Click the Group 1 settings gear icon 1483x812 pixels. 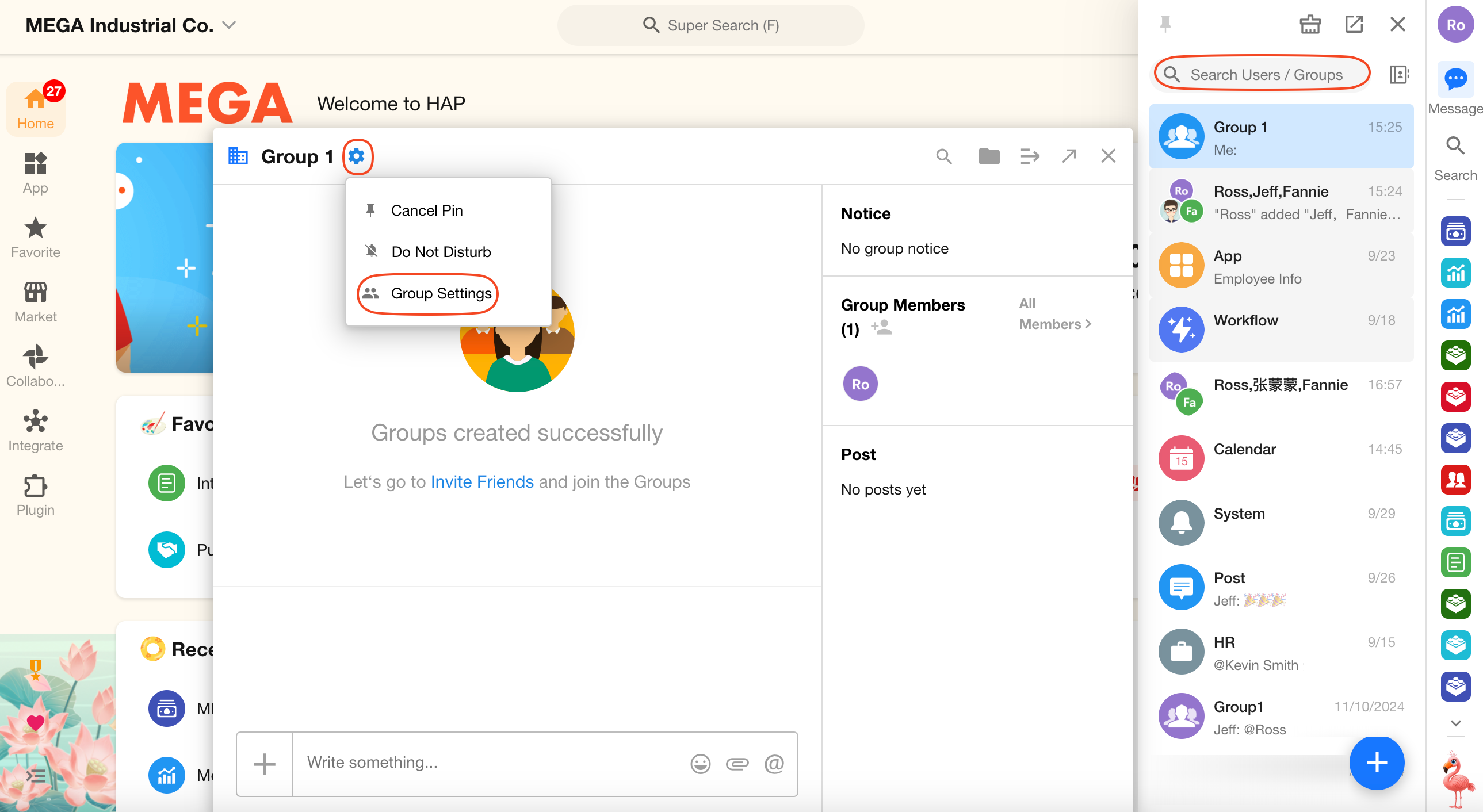pyautogui.click(x=357, y=156)
